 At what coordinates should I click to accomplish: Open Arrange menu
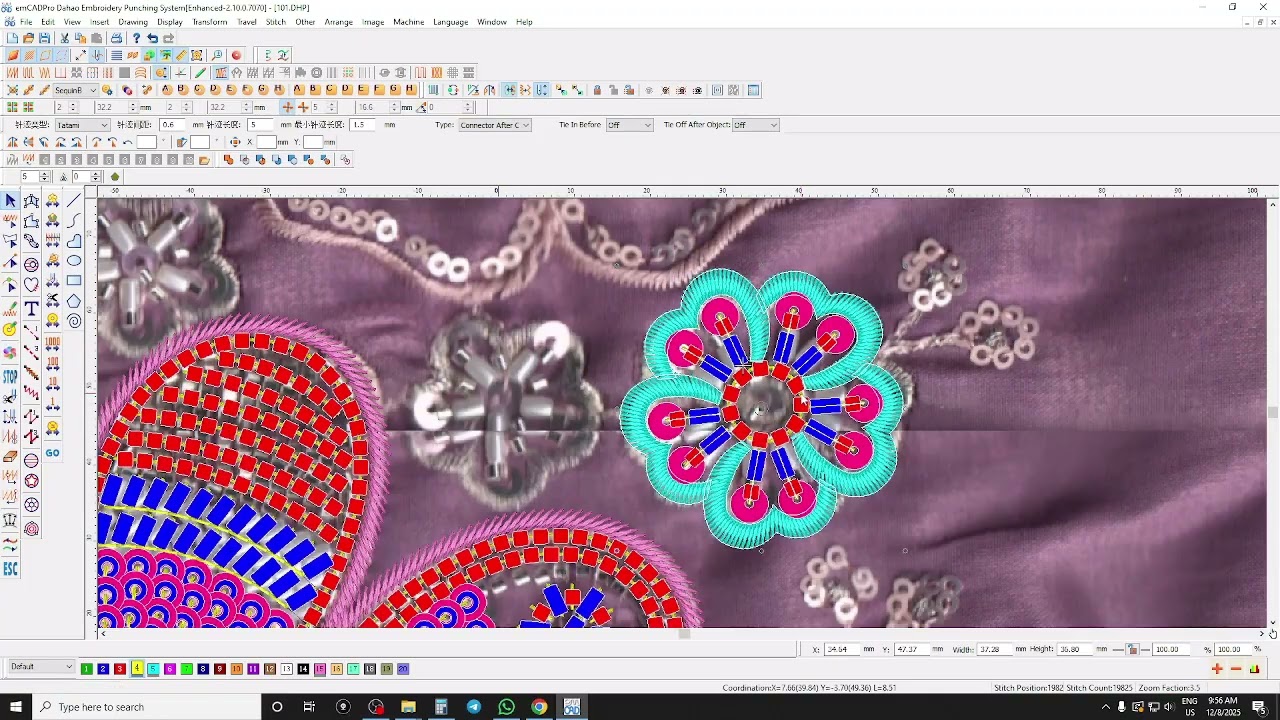340,21
